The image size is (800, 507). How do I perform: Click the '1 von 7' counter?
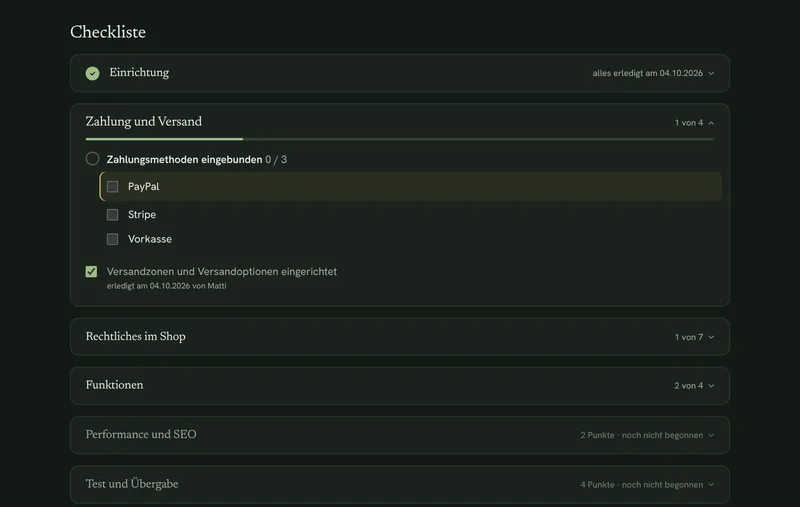tap(689, 337)
